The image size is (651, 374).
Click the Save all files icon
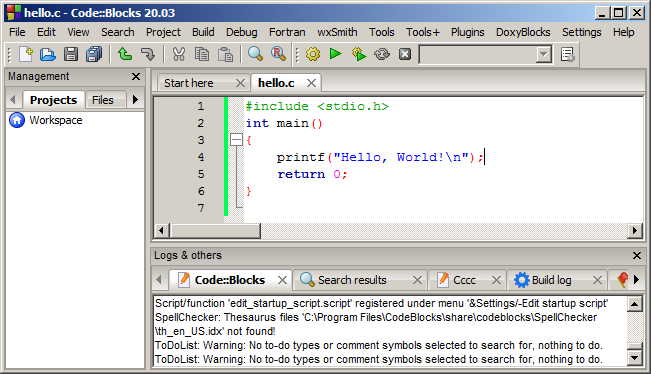[94, 54]
